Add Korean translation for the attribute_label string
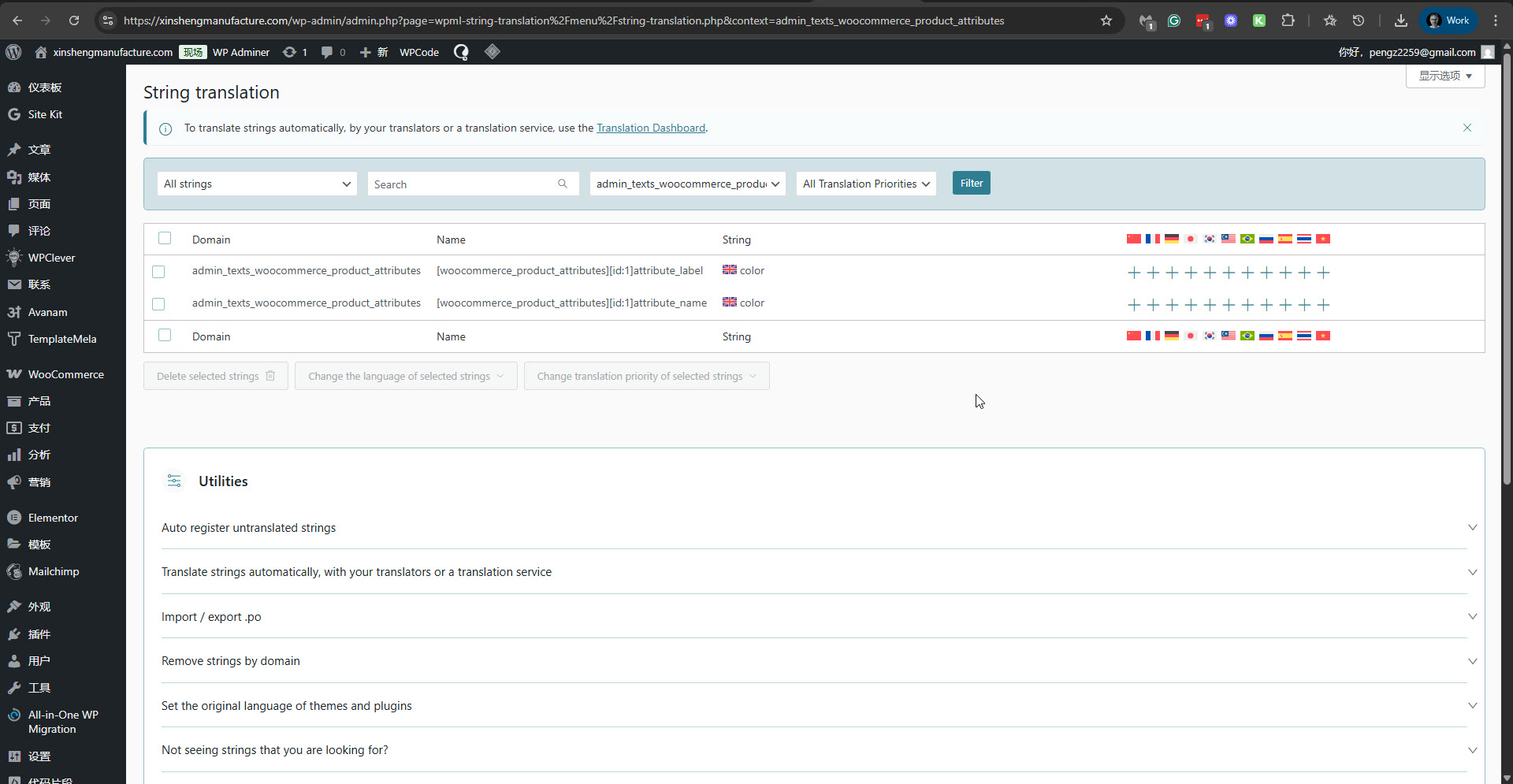This screenshot has width=1513, height=784. [1210, 273]
